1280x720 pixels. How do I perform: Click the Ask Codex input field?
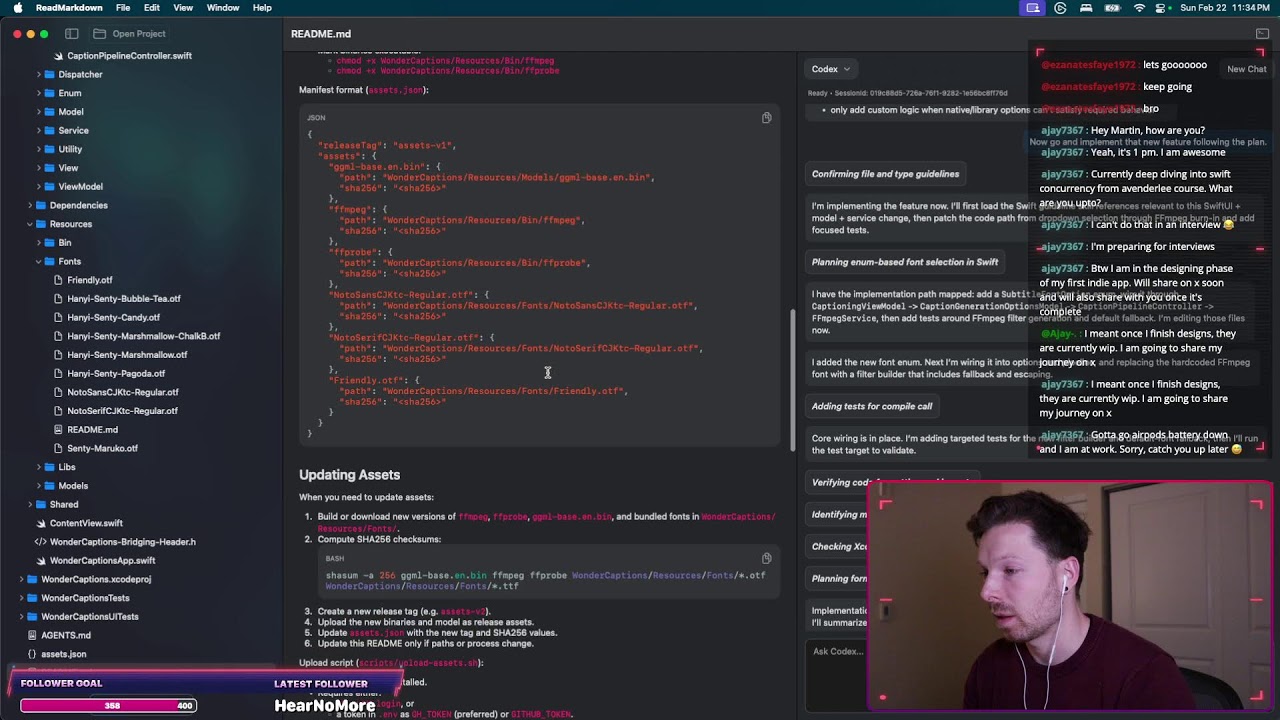tap(838, 652)
